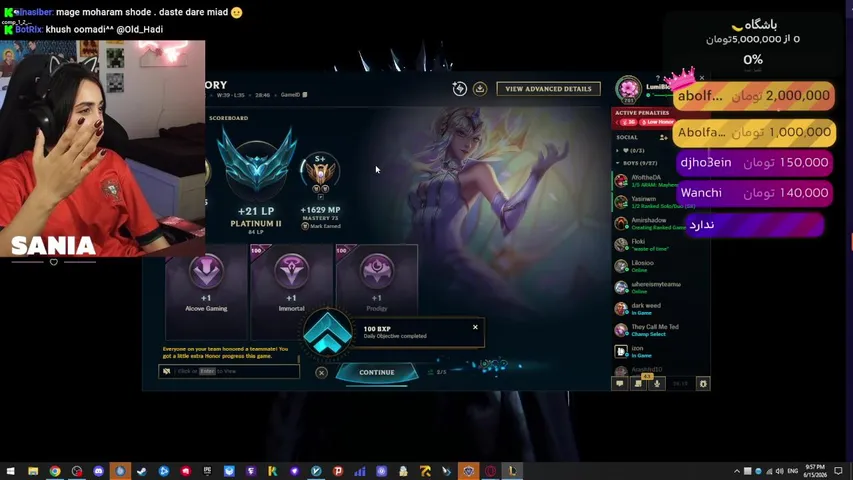Open friend Lilosioo in list

click(661, 266)
